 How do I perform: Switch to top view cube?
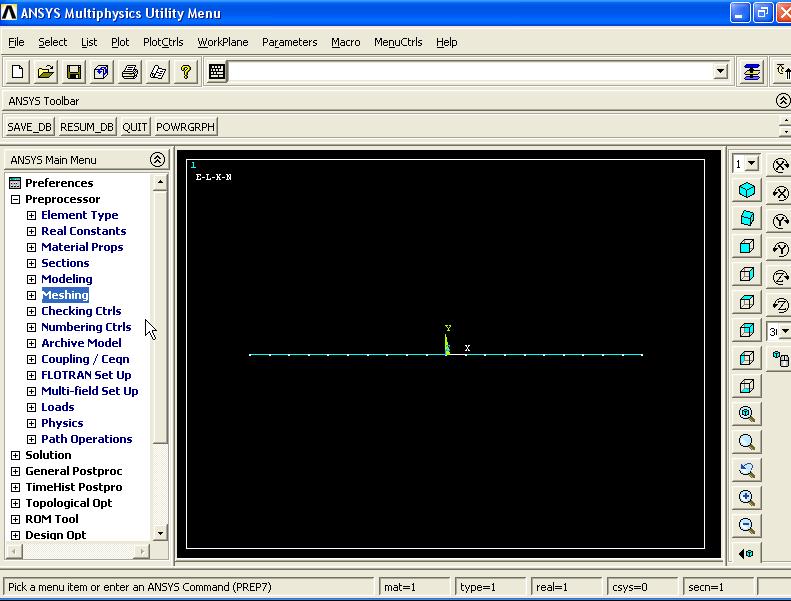[x=747, y=302]
